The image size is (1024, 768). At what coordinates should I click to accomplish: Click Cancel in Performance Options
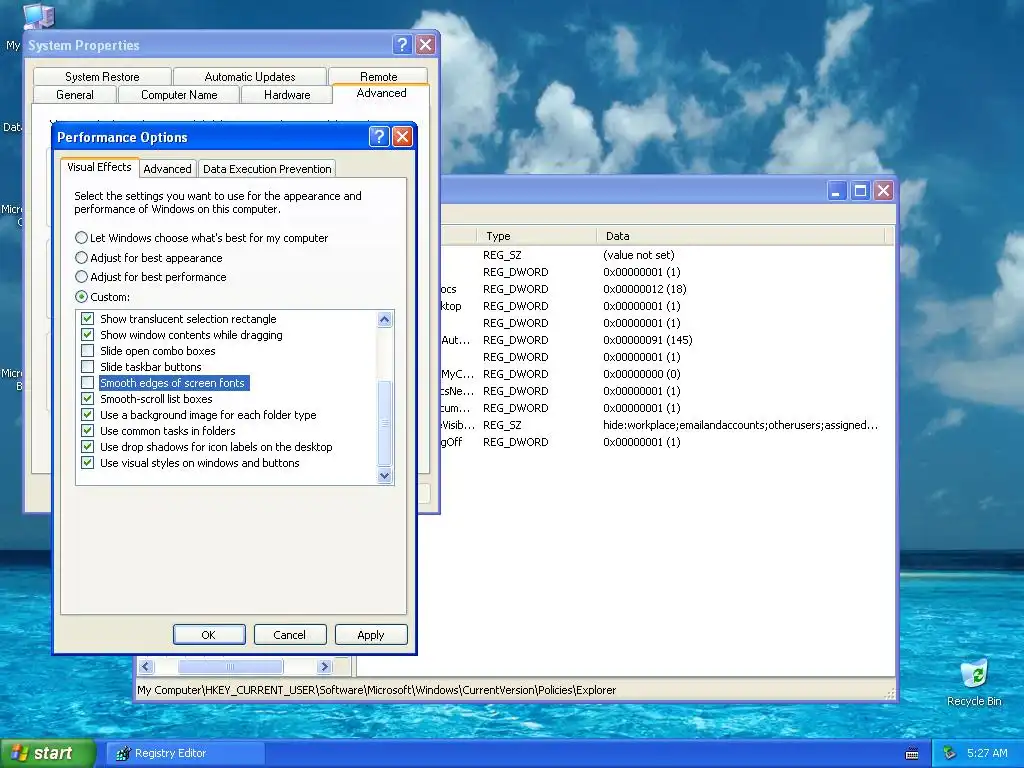[289, 635]
